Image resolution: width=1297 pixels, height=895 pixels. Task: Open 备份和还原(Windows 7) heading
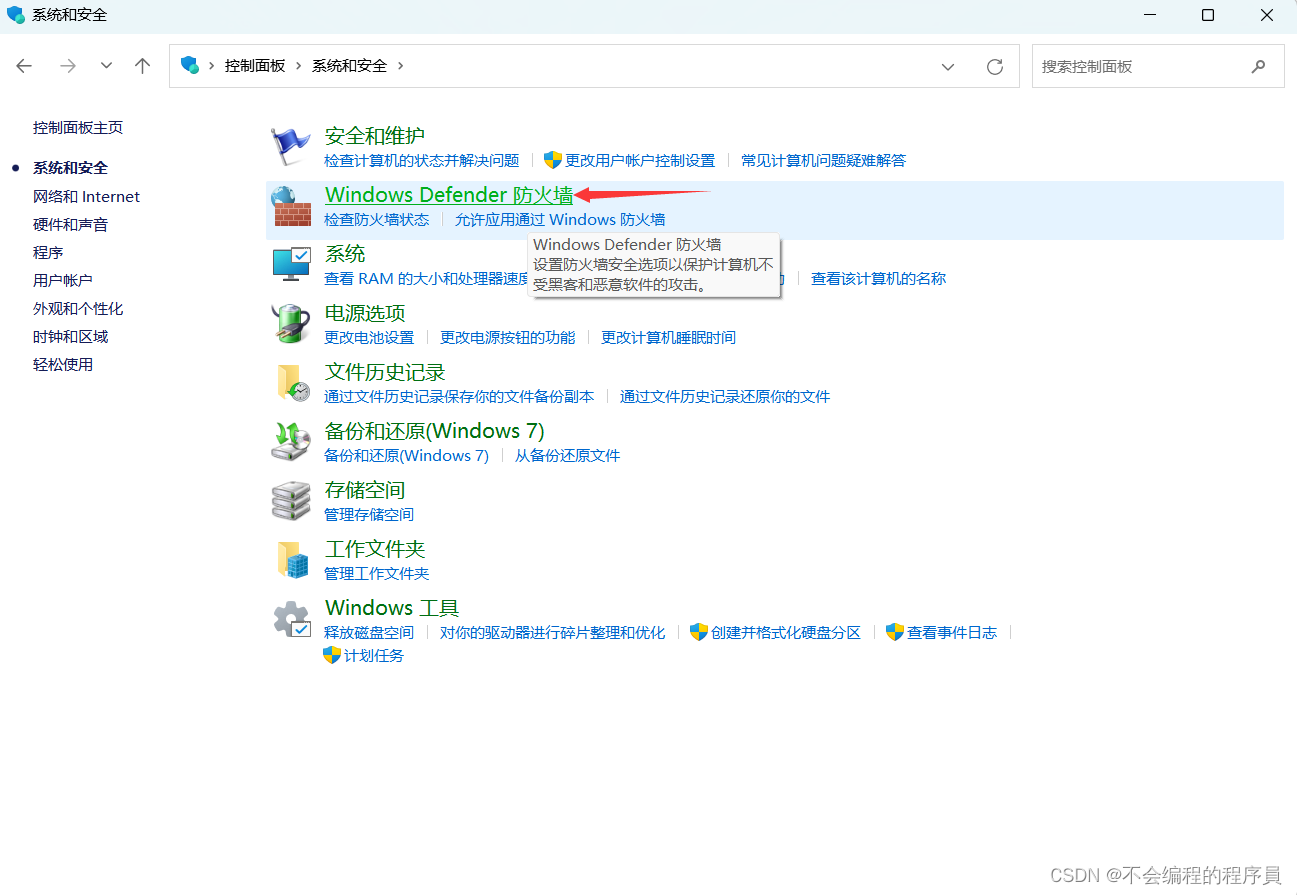(435, 431)
